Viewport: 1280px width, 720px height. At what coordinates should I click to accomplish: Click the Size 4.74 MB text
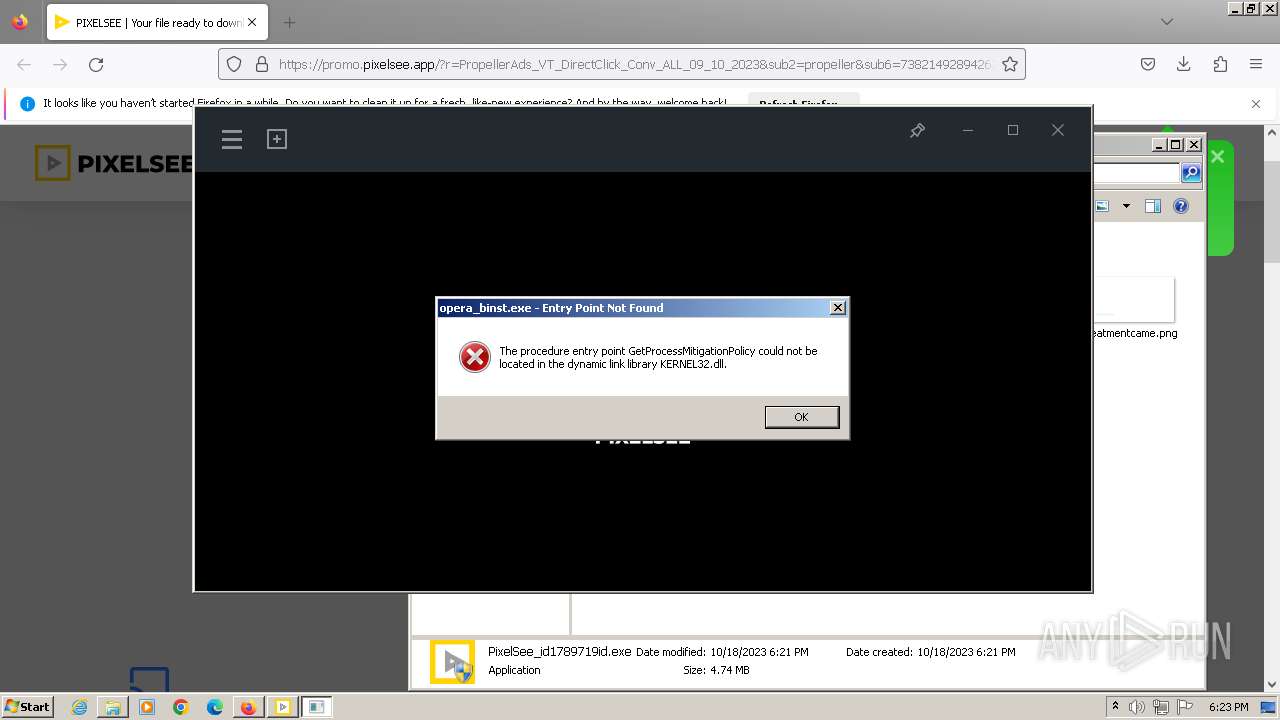pyautogui.click(x=716, y=670)
